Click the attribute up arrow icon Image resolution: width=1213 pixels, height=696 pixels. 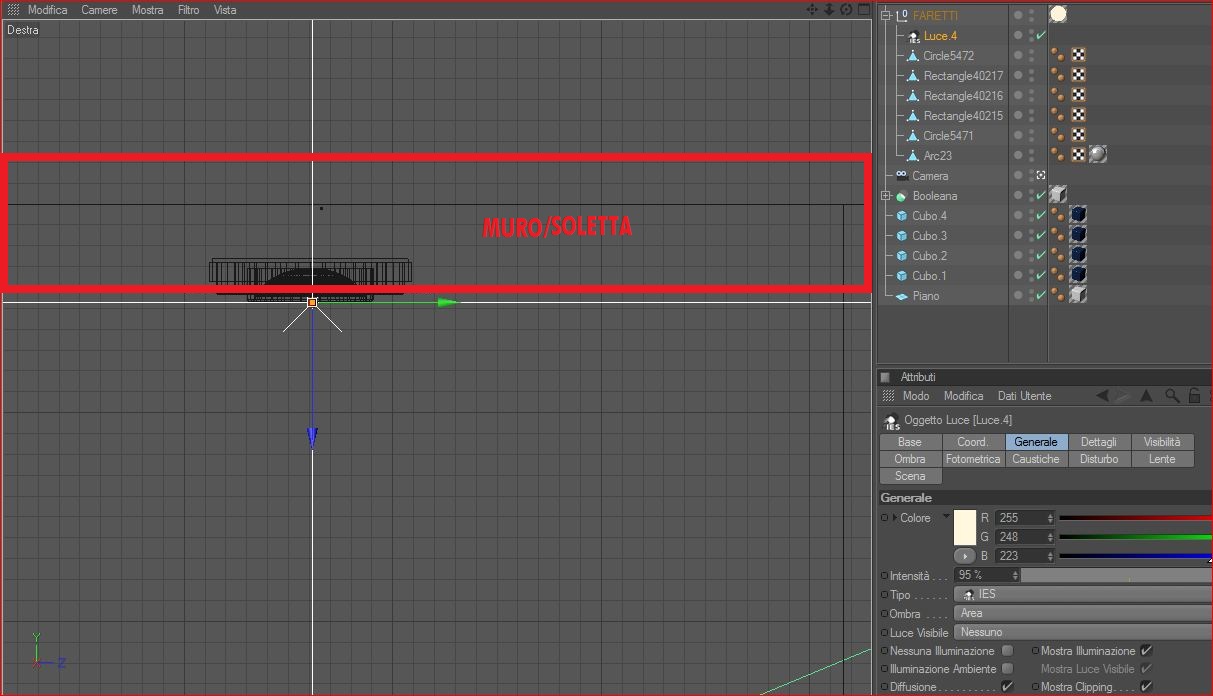pos(1147,396)
